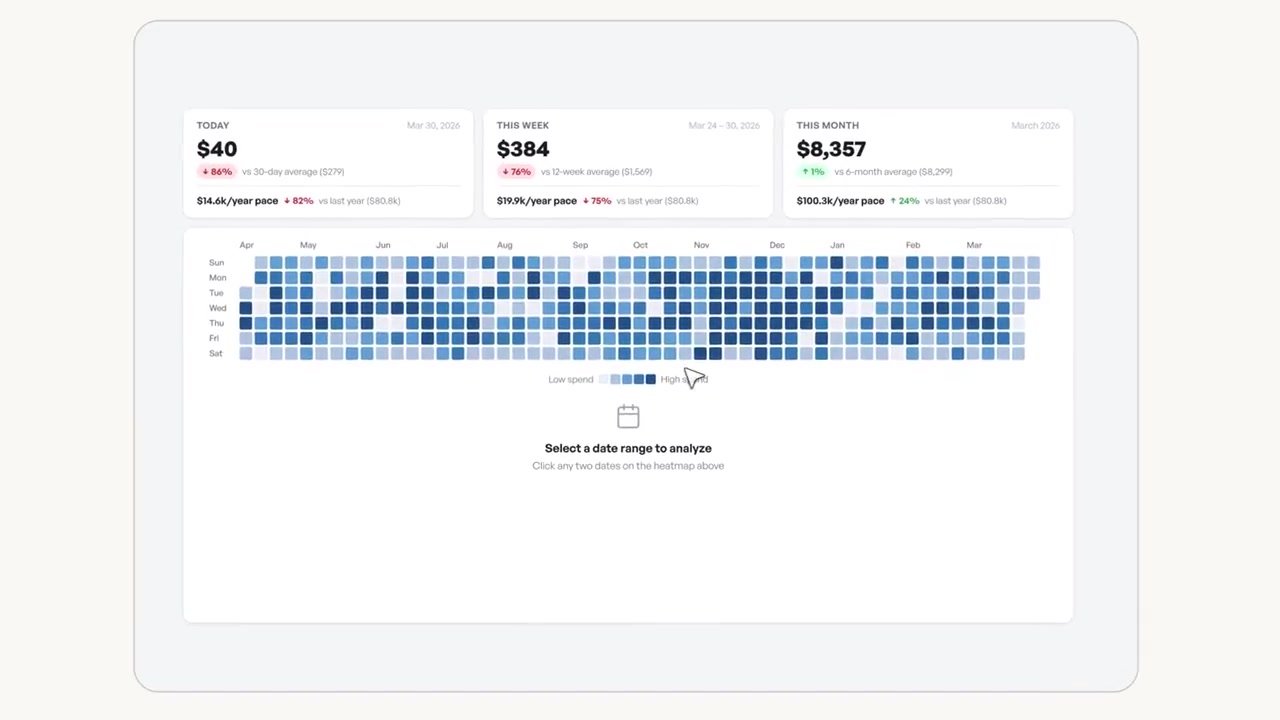Click the $40 amount in Today card

pyautogui.click(x=217, y=149)
